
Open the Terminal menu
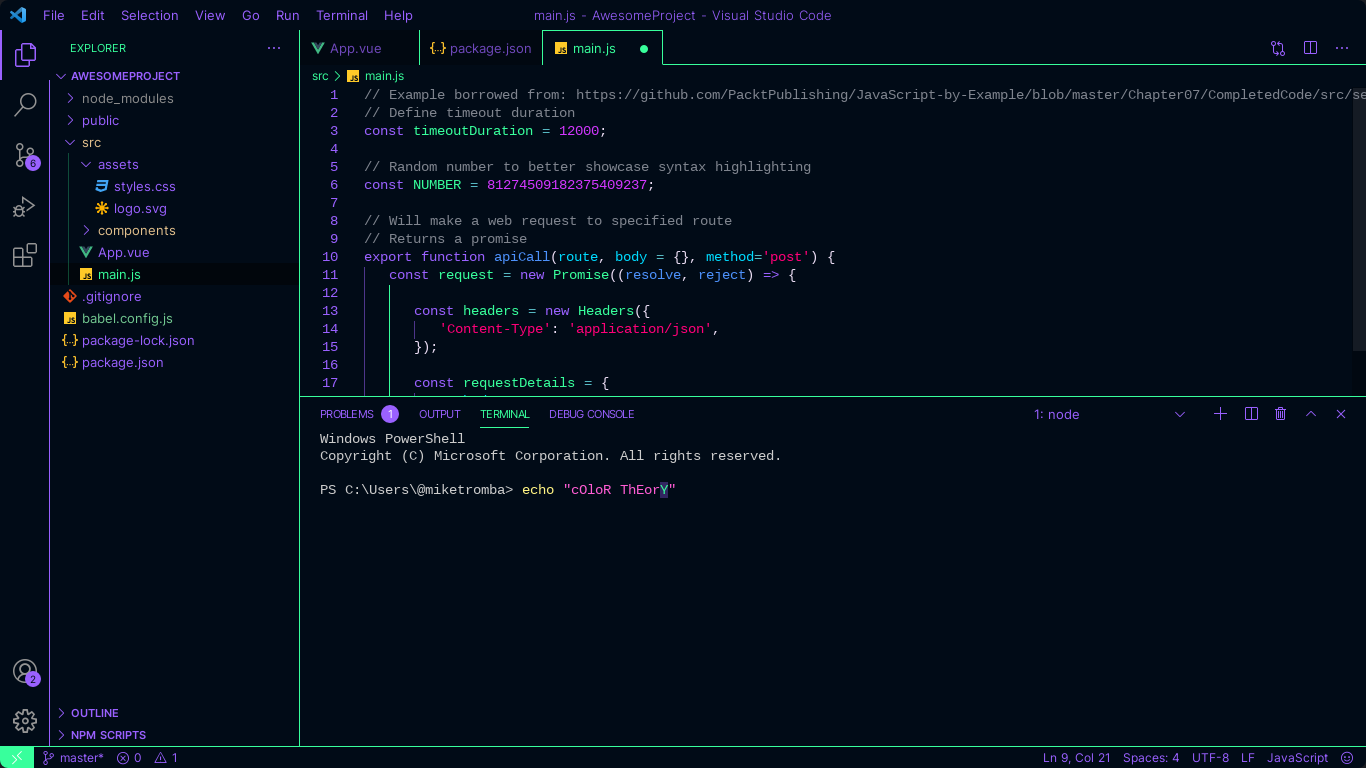tap(342, 15)
